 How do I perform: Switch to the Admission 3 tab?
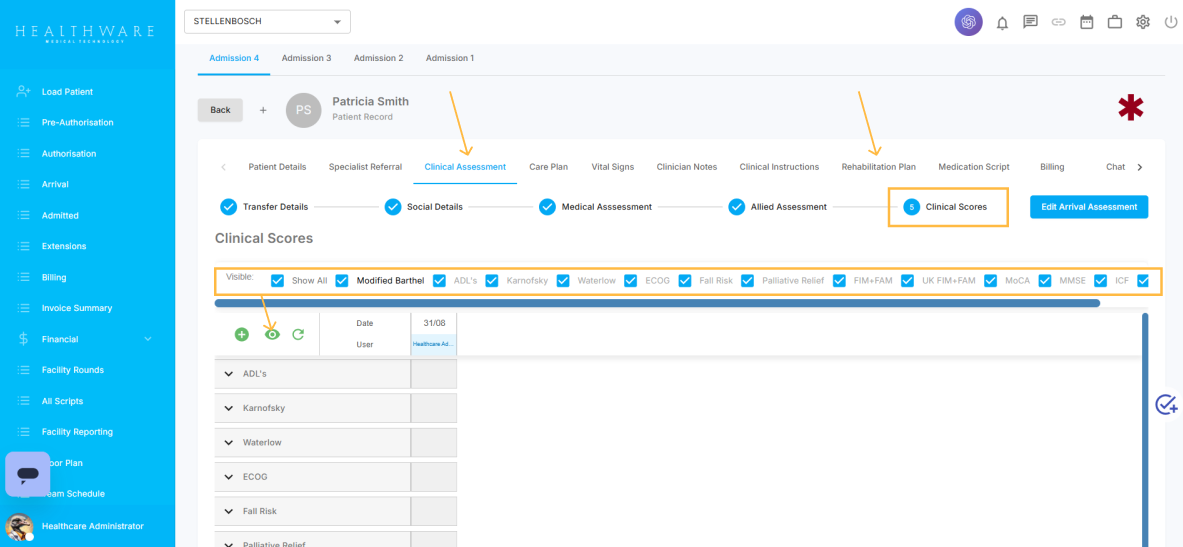tap(306, 58)
